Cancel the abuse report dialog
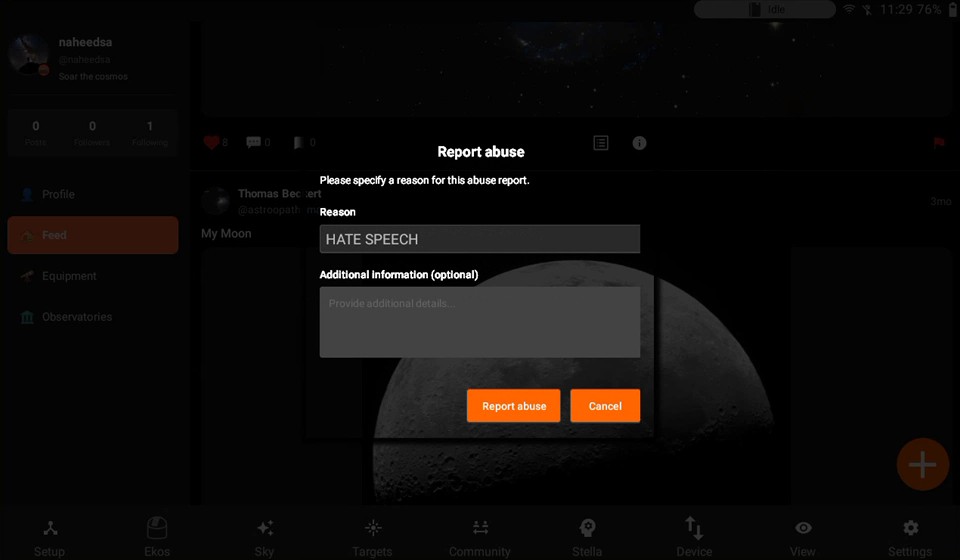The image size is (960, 560). point(605,406)
